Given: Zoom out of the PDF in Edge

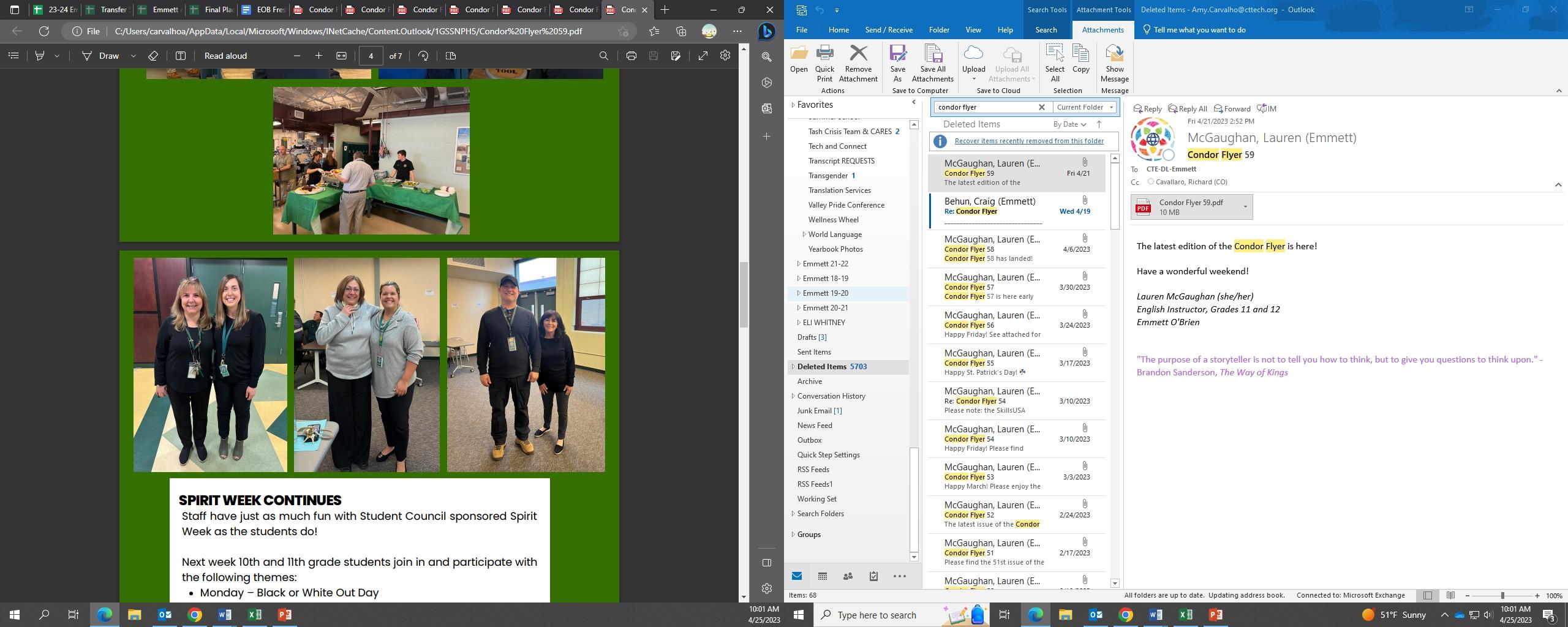Looking at the screenshot, I should click(x=297, y=56).
